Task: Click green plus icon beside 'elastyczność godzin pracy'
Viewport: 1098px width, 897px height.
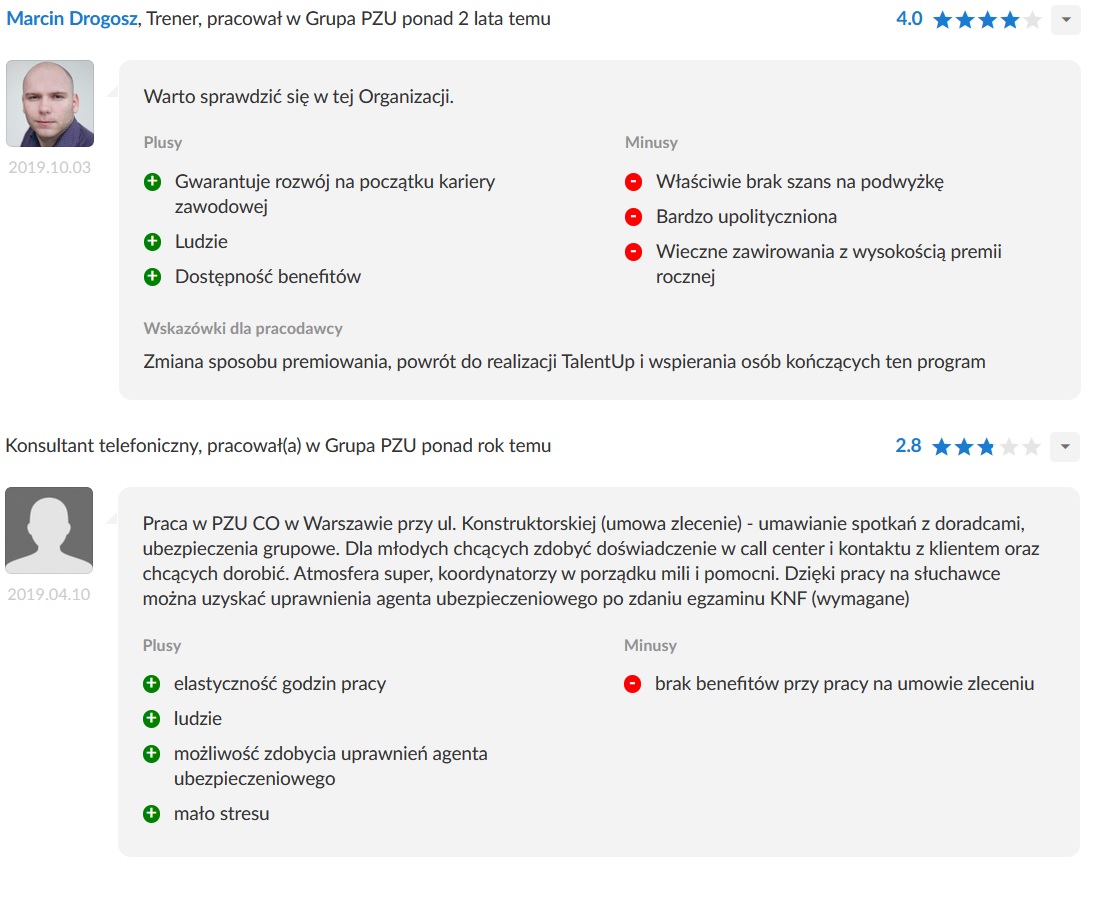Action: pos(152,684)
